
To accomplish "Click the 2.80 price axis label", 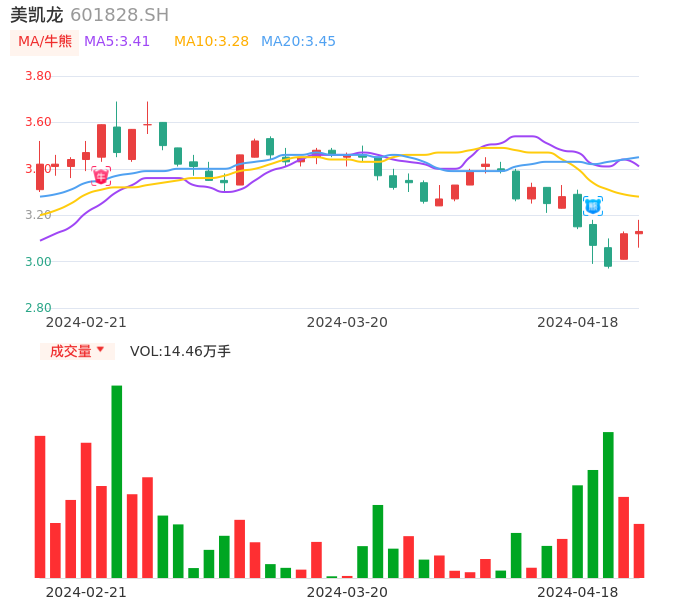I will pyautogui.click(x=38, y=308).
